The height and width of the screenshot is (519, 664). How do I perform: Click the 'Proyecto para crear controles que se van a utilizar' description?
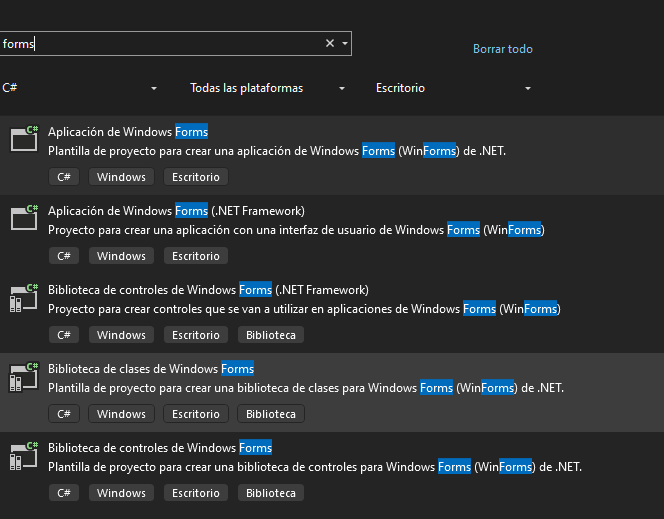tap(304, 309)
